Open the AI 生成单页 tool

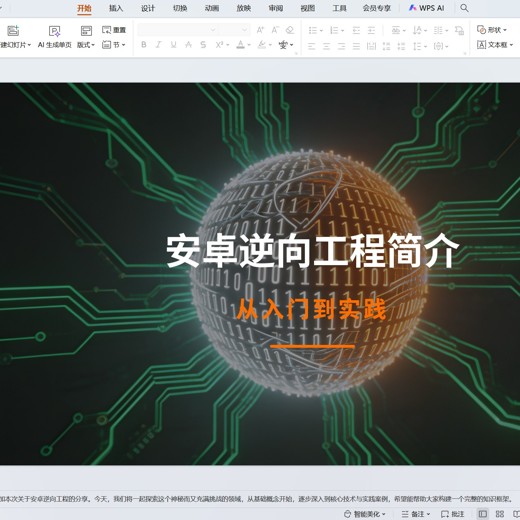(55, 37)
